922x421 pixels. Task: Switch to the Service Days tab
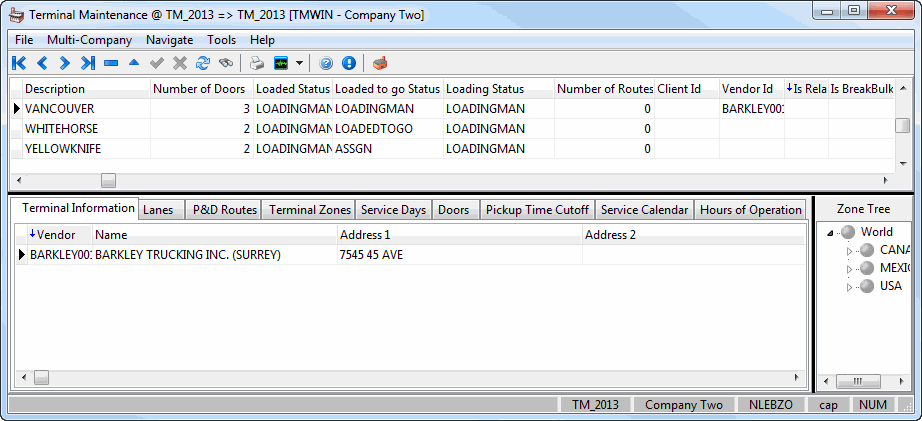click(x=394, y=210)
